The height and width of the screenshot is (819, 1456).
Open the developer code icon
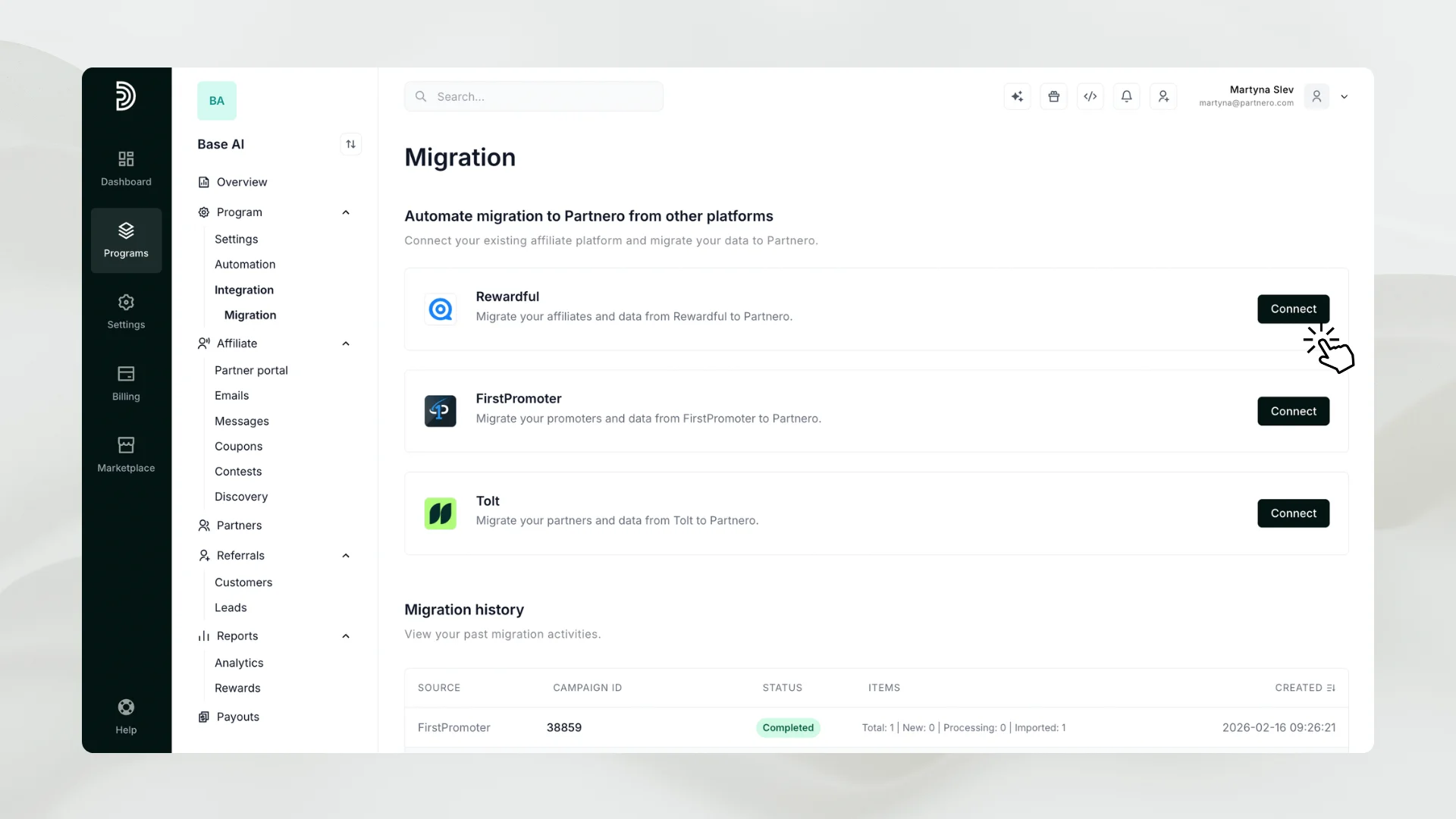[1090, 96]
